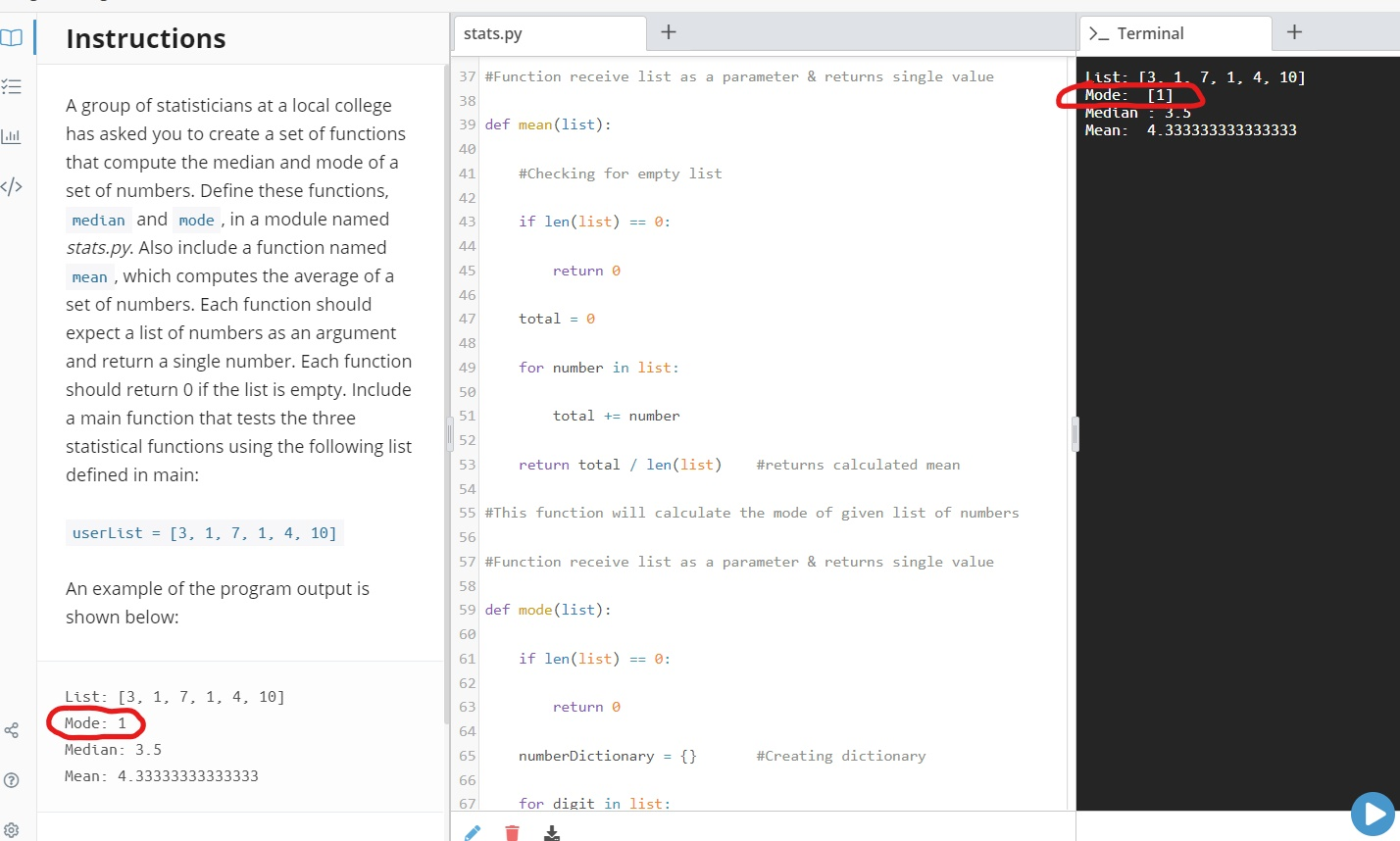Click the 'total = 0' code line

point(557,319)
